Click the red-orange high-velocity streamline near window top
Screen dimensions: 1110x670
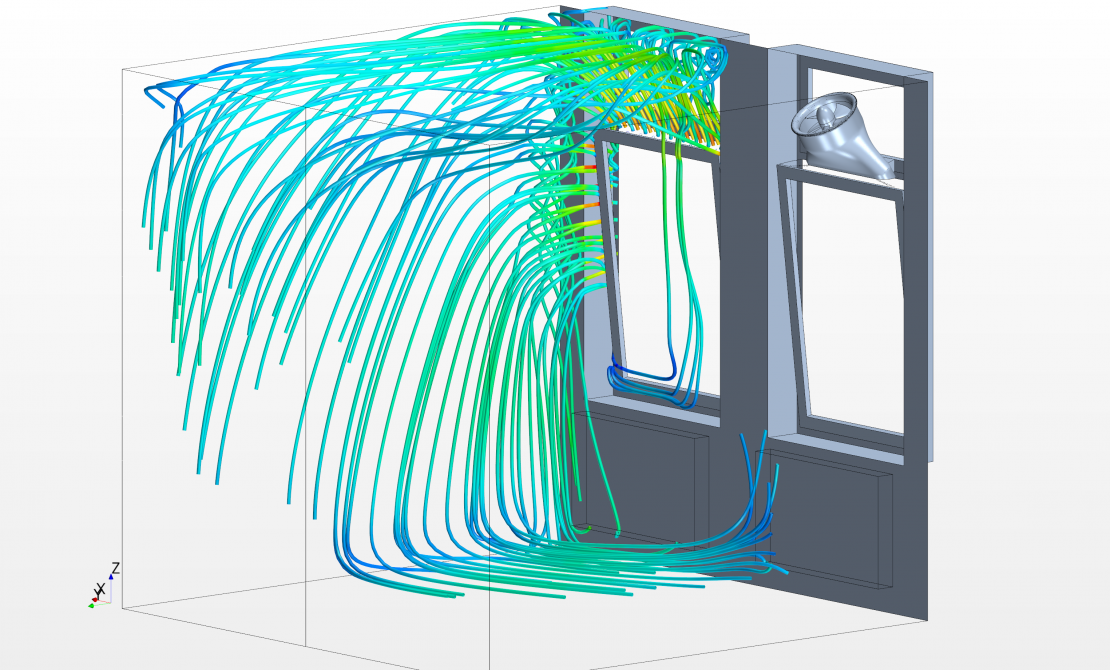click(590, 202)
